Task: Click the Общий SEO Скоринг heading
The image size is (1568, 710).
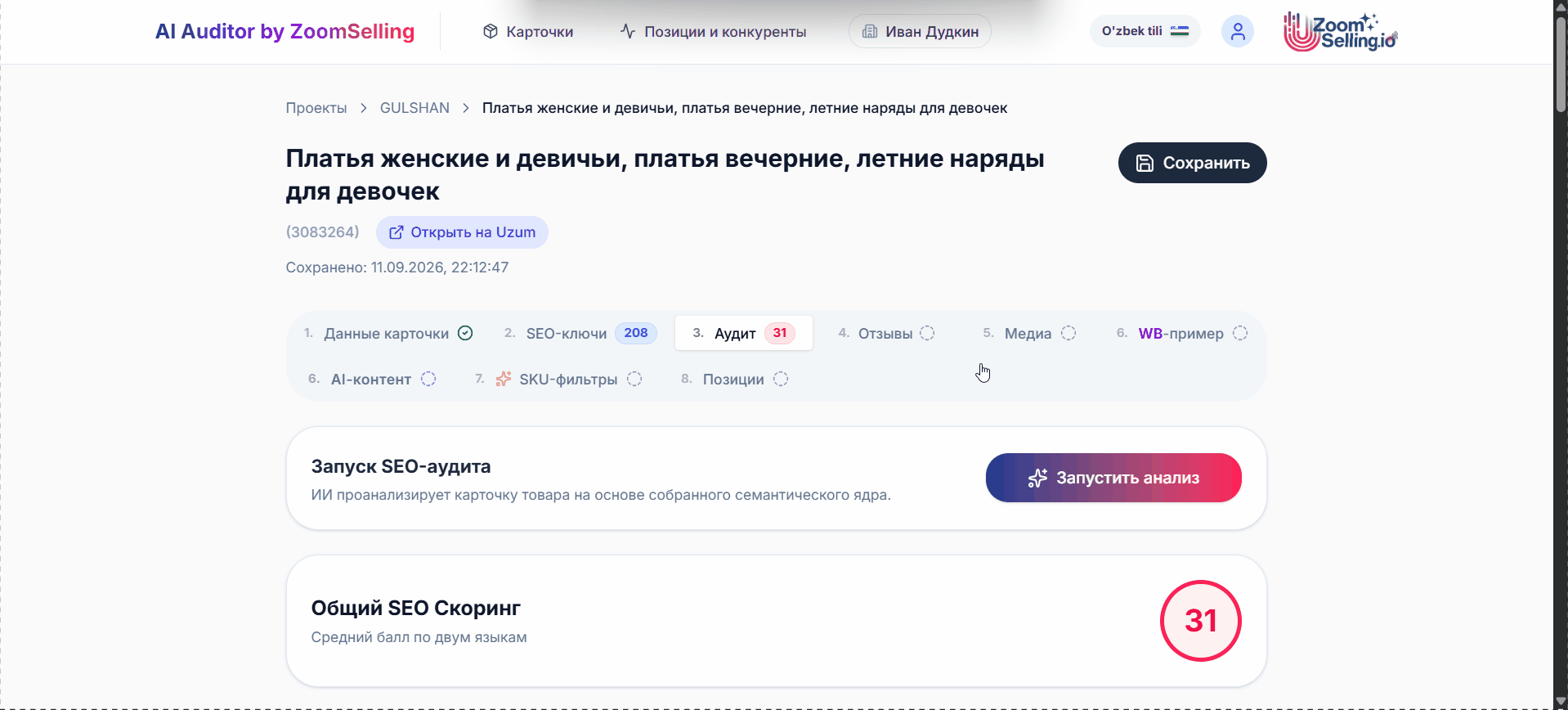Action: [x=415, y=608]
